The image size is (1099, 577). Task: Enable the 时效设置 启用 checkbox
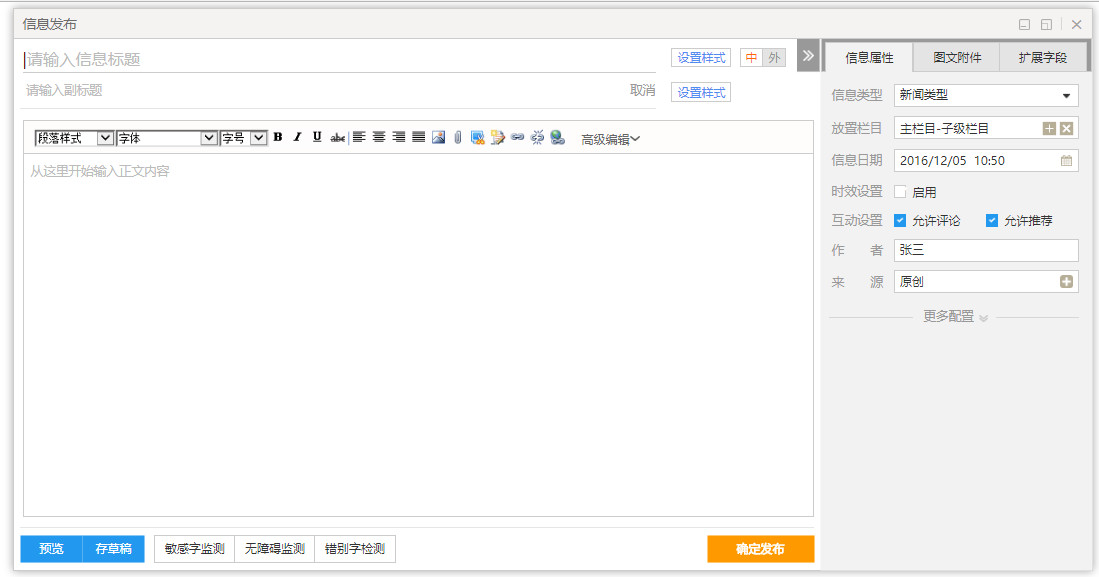(900, 192)
